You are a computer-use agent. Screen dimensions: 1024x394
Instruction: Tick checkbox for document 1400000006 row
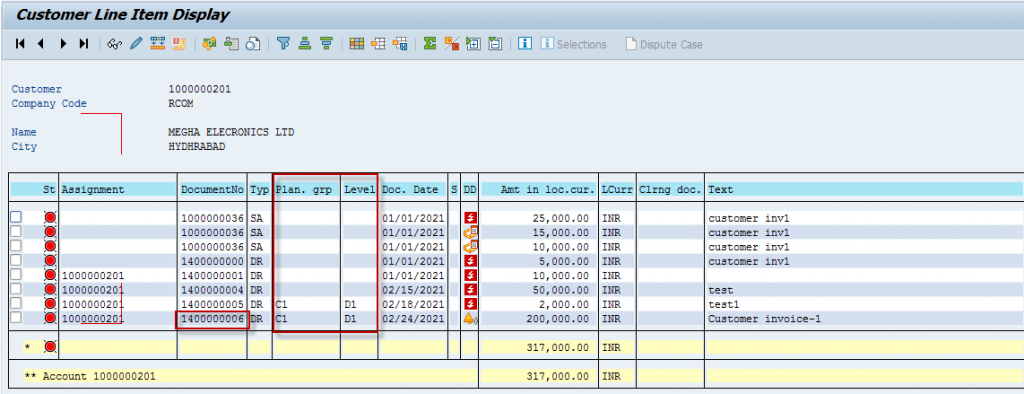pos(16,318)
